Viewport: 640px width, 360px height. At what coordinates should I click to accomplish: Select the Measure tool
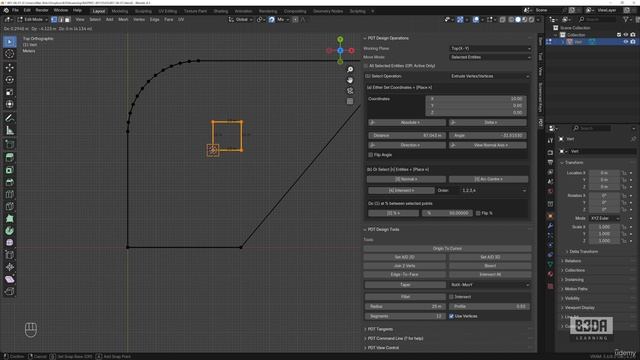pyautogui.click(x=10, y=131)
